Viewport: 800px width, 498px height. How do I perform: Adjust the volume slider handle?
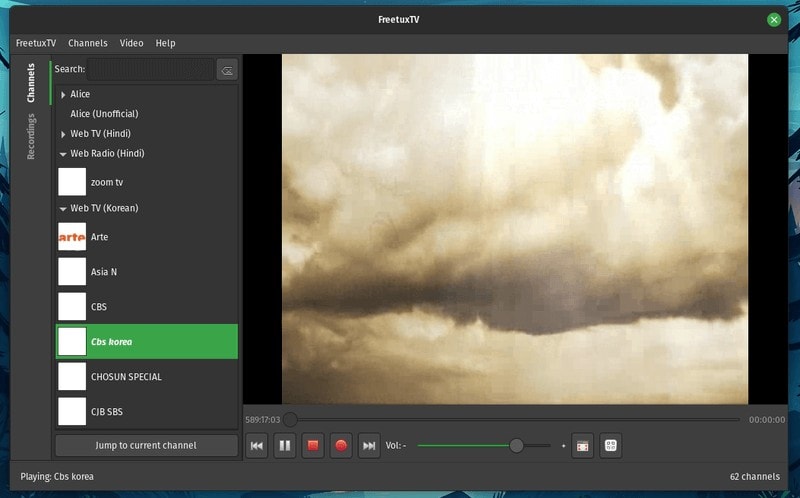pos(516,445)
